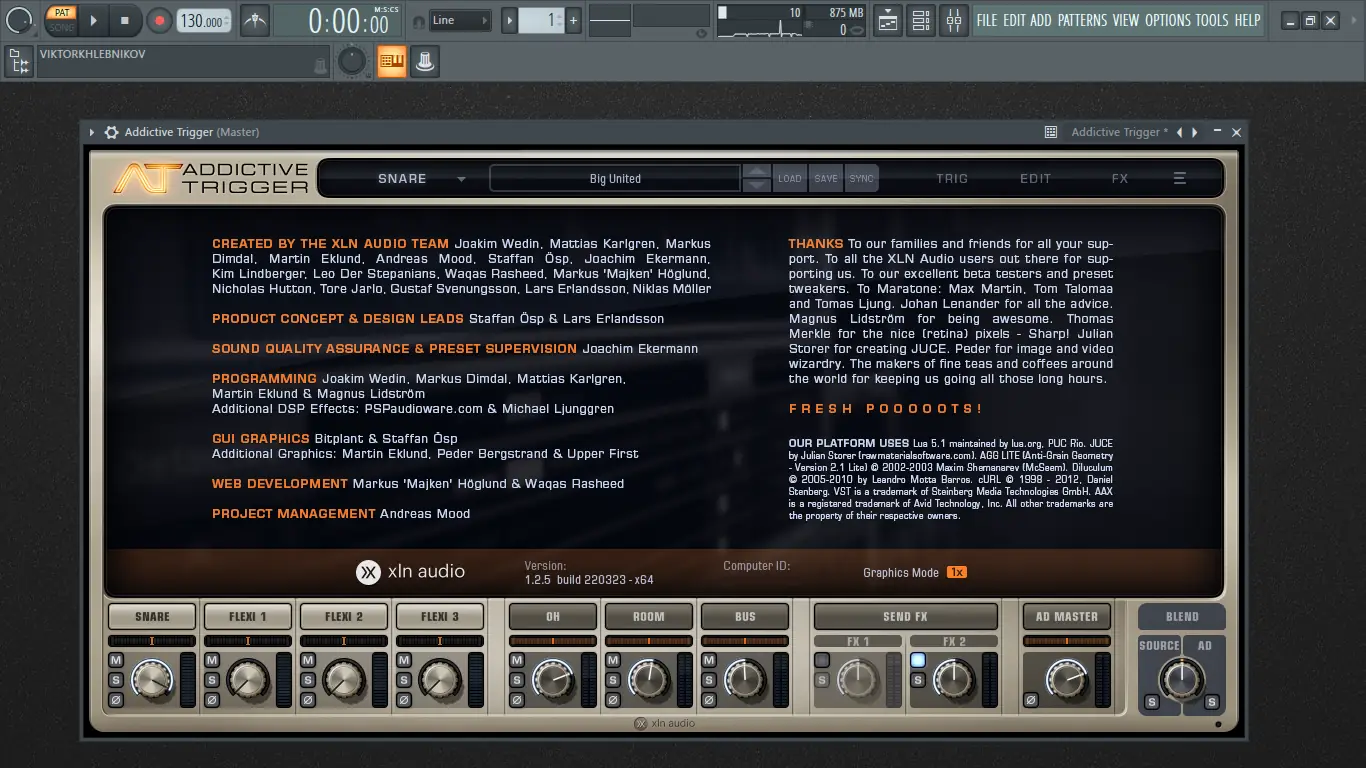Select the FLEXI 1 channel button
Image resolution: width=1366 pixels, height=768 pixels.
point(248,616)
